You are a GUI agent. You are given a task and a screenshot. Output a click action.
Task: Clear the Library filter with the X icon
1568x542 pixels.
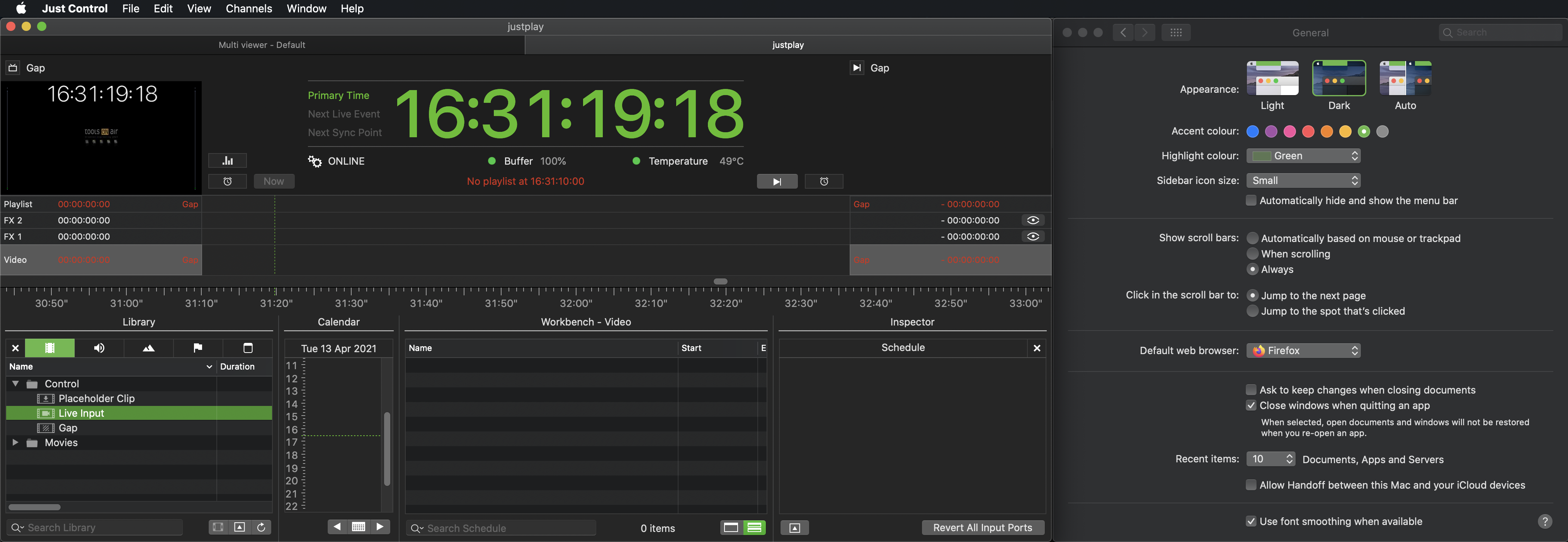coord(15,348)
